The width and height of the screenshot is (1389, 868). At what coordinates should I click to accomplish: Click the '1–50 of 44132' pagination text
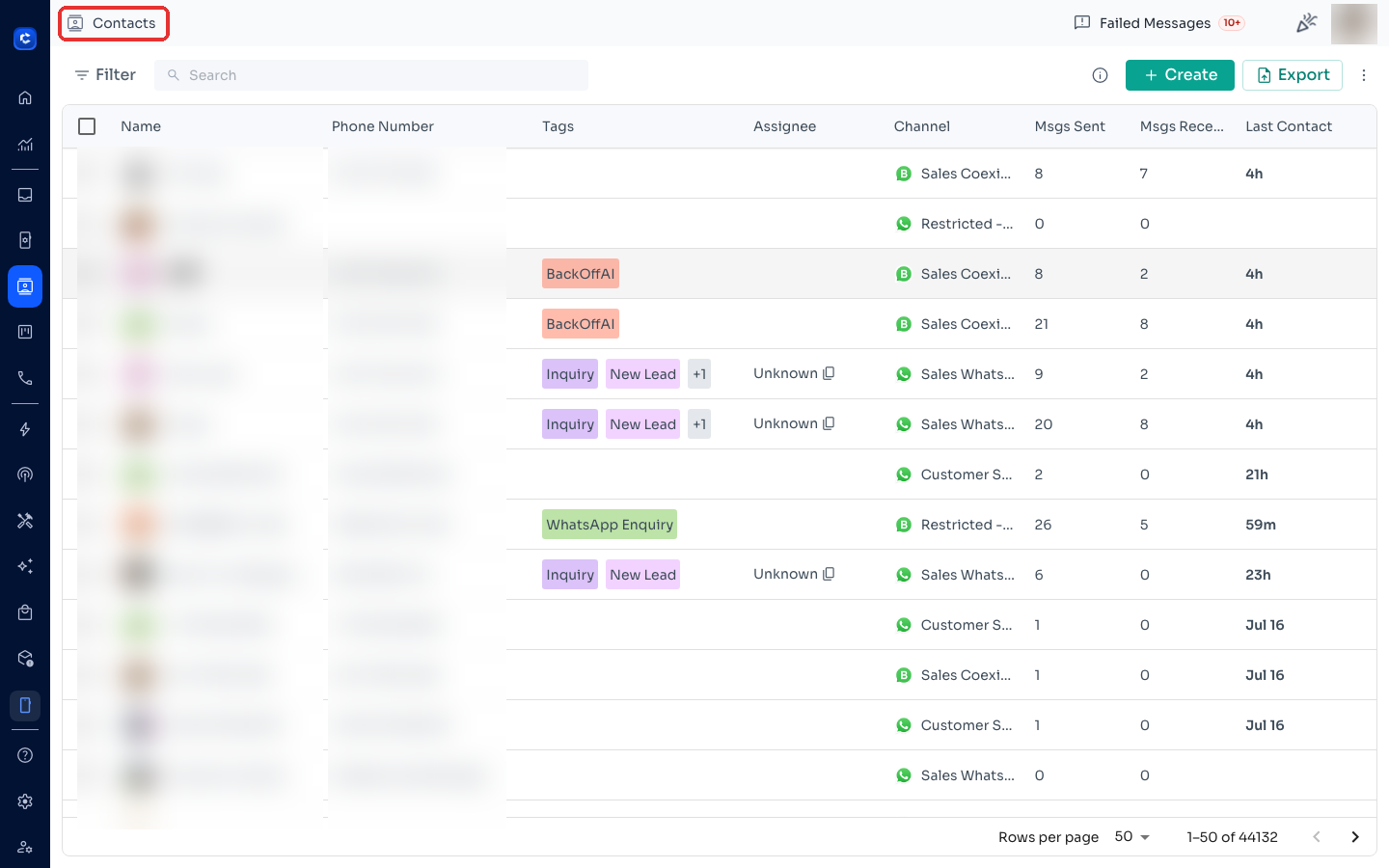click(1232, 837)
